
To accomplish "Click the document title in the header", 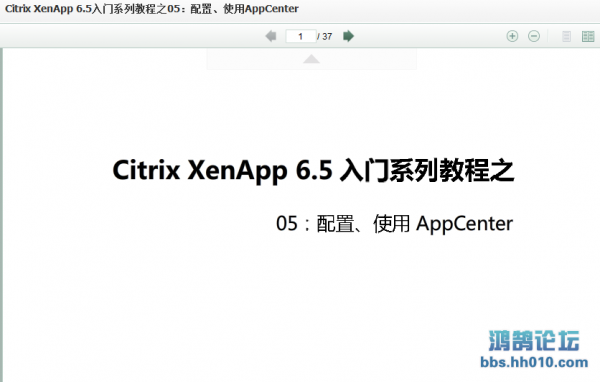I will coord(152,9).
